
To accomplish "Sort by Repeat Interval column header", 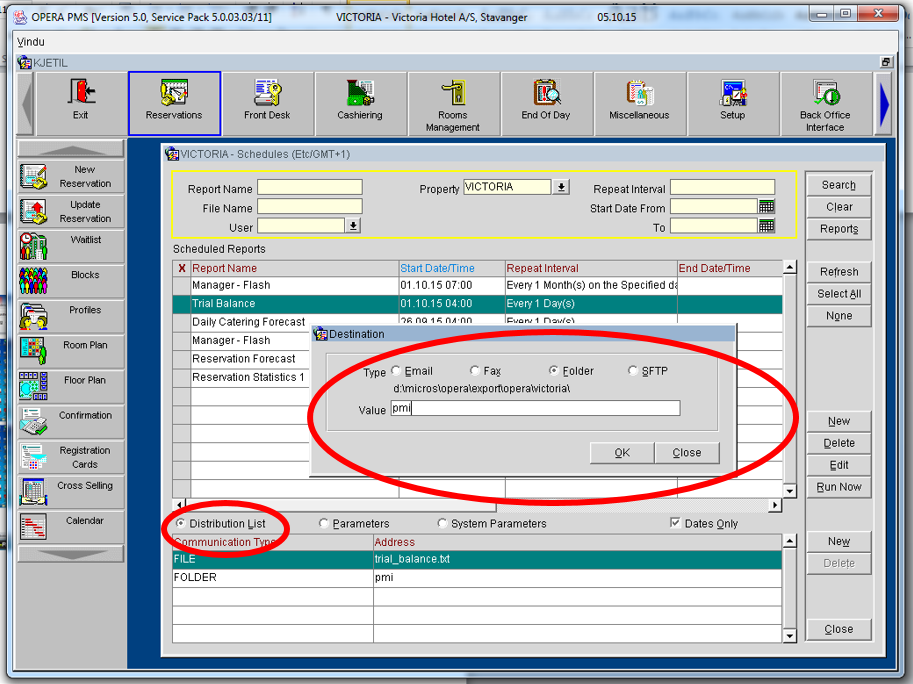I will [x=590, y=268].
